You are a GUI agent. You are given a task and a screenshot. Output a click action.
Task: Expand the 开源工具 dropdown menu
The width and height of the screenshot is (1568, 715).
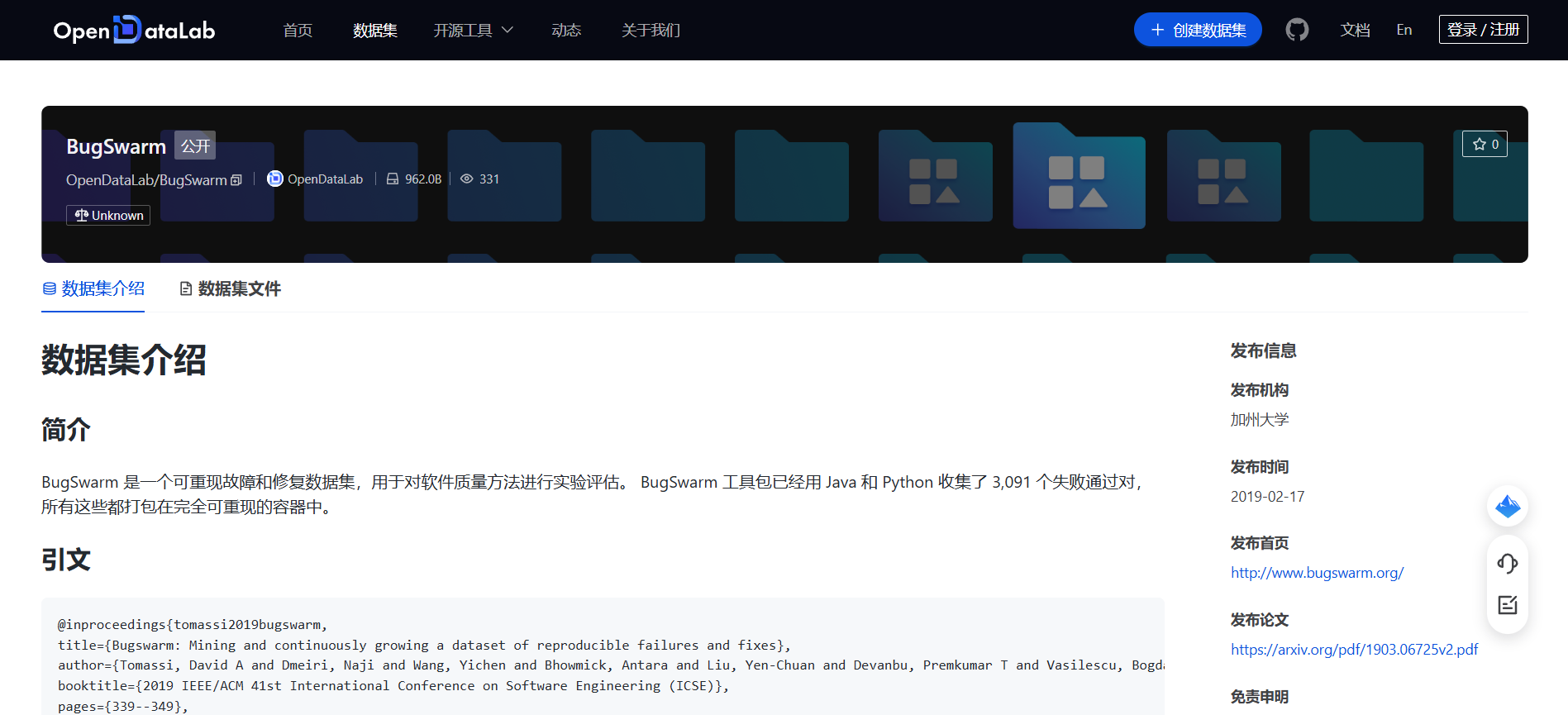coord(474,30)
